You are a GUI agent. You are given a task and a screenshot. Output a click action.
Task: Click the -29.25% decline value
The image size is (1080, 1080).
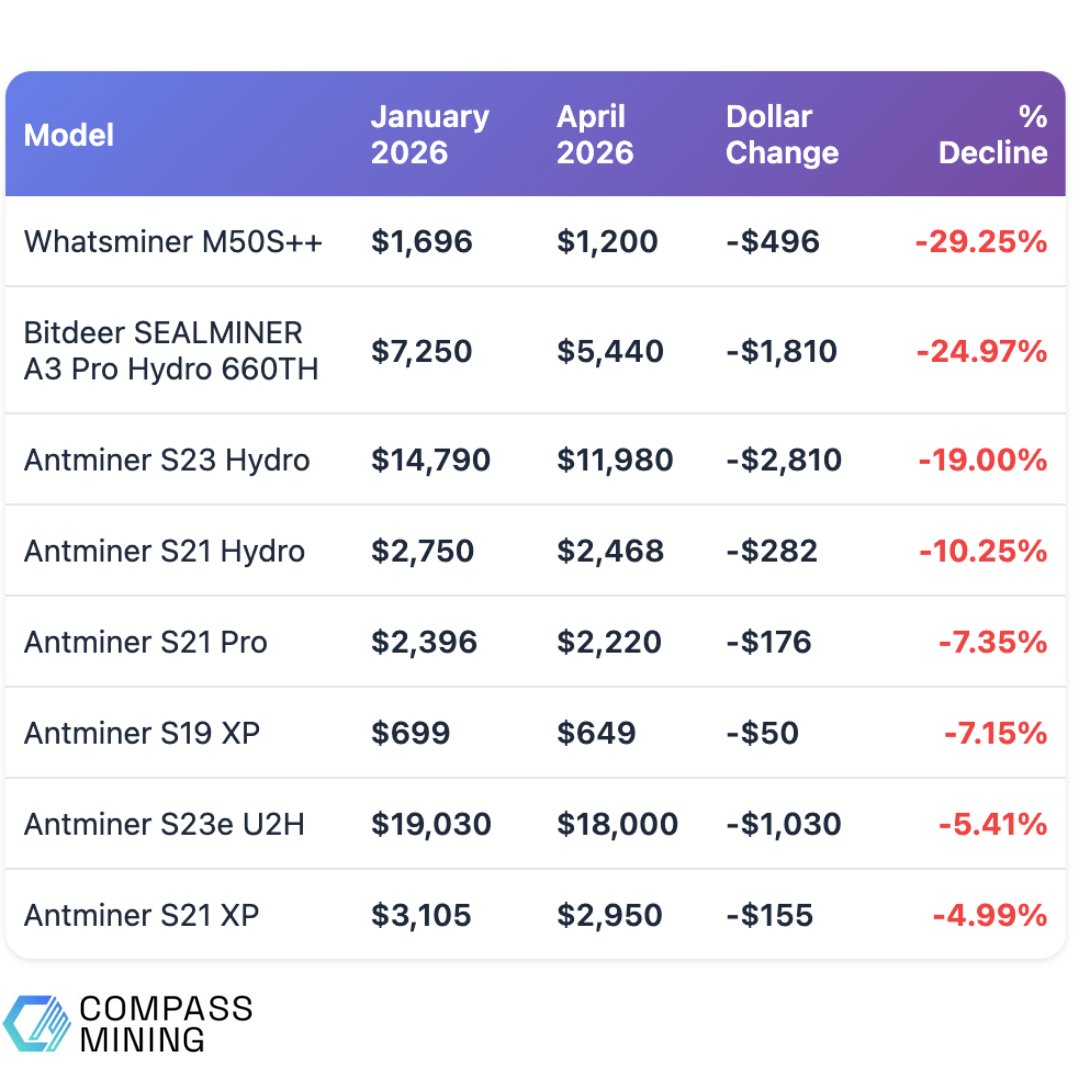tap(981, 241)
